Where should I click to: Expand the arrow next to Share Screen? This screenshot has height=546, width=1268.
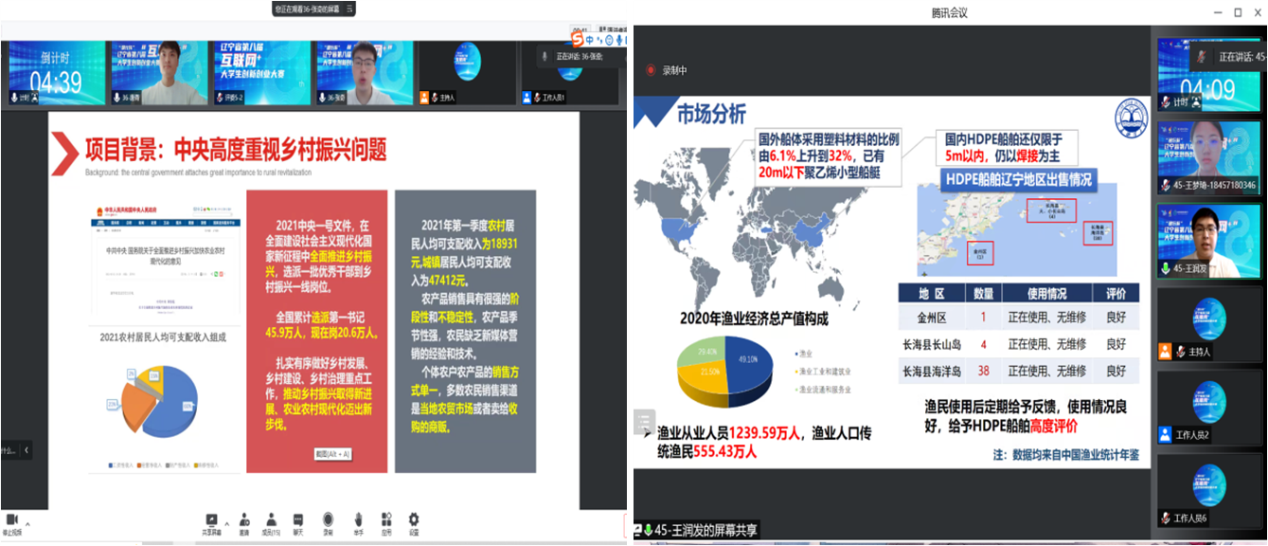(226, 524)
